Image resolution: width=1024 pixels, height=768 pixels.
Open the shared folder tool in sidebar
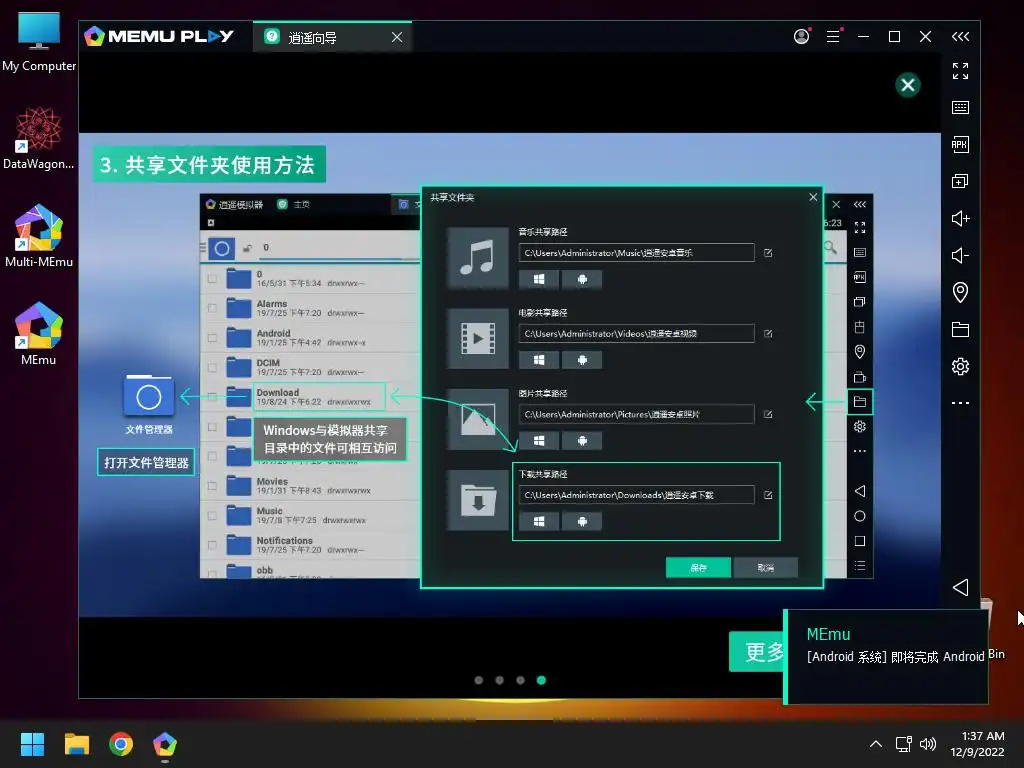pyautogui.click(x=960, y=329)
